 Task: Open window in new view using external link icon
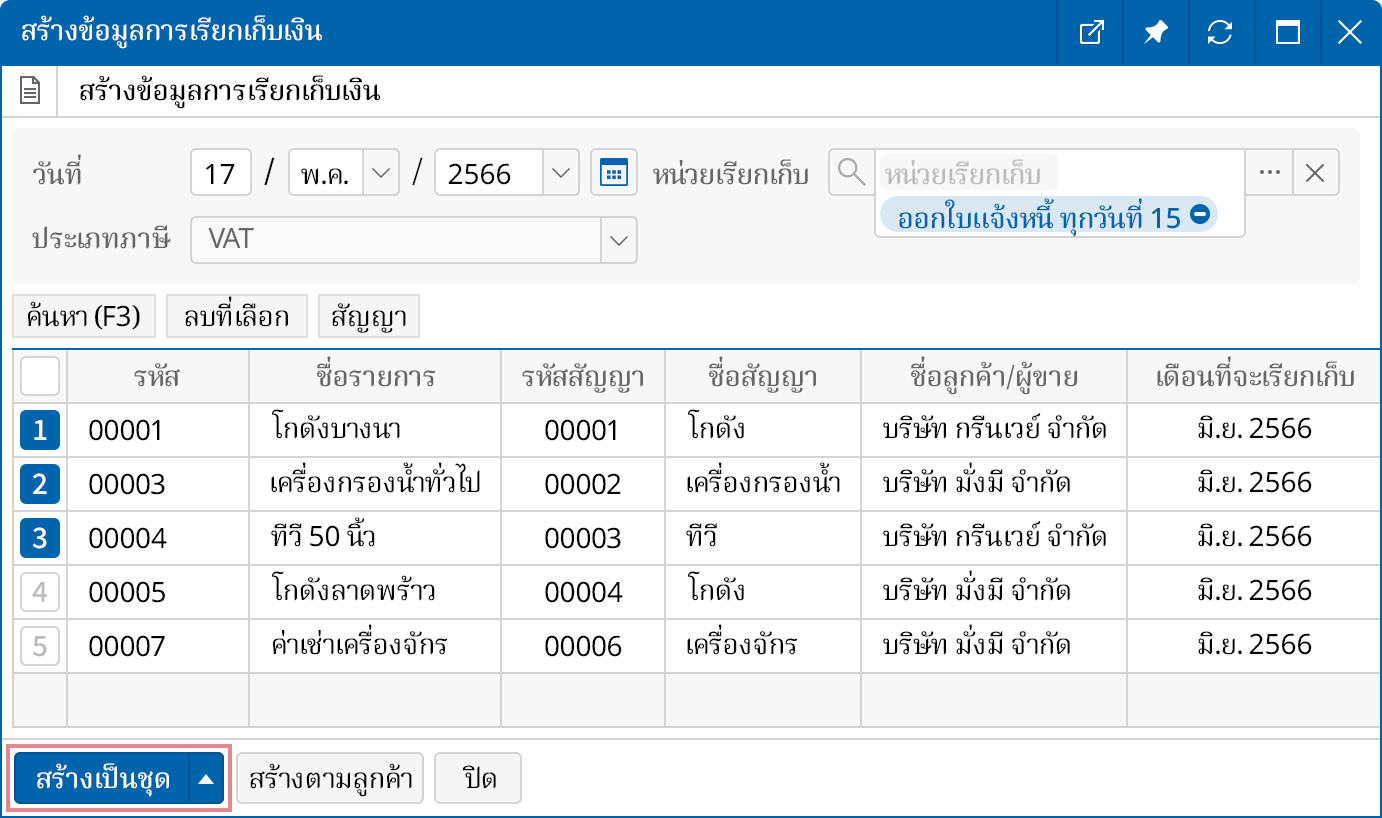tap(1090, 32)
